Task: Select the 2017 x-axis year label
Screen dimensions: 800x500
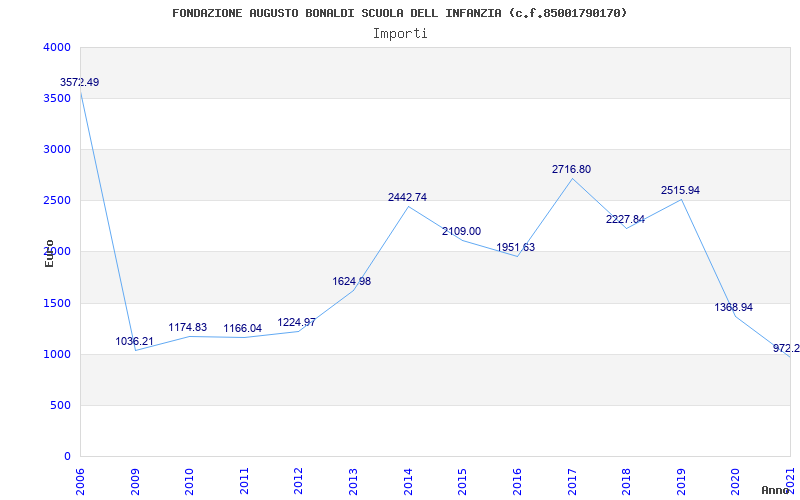Action: point(571,482)
